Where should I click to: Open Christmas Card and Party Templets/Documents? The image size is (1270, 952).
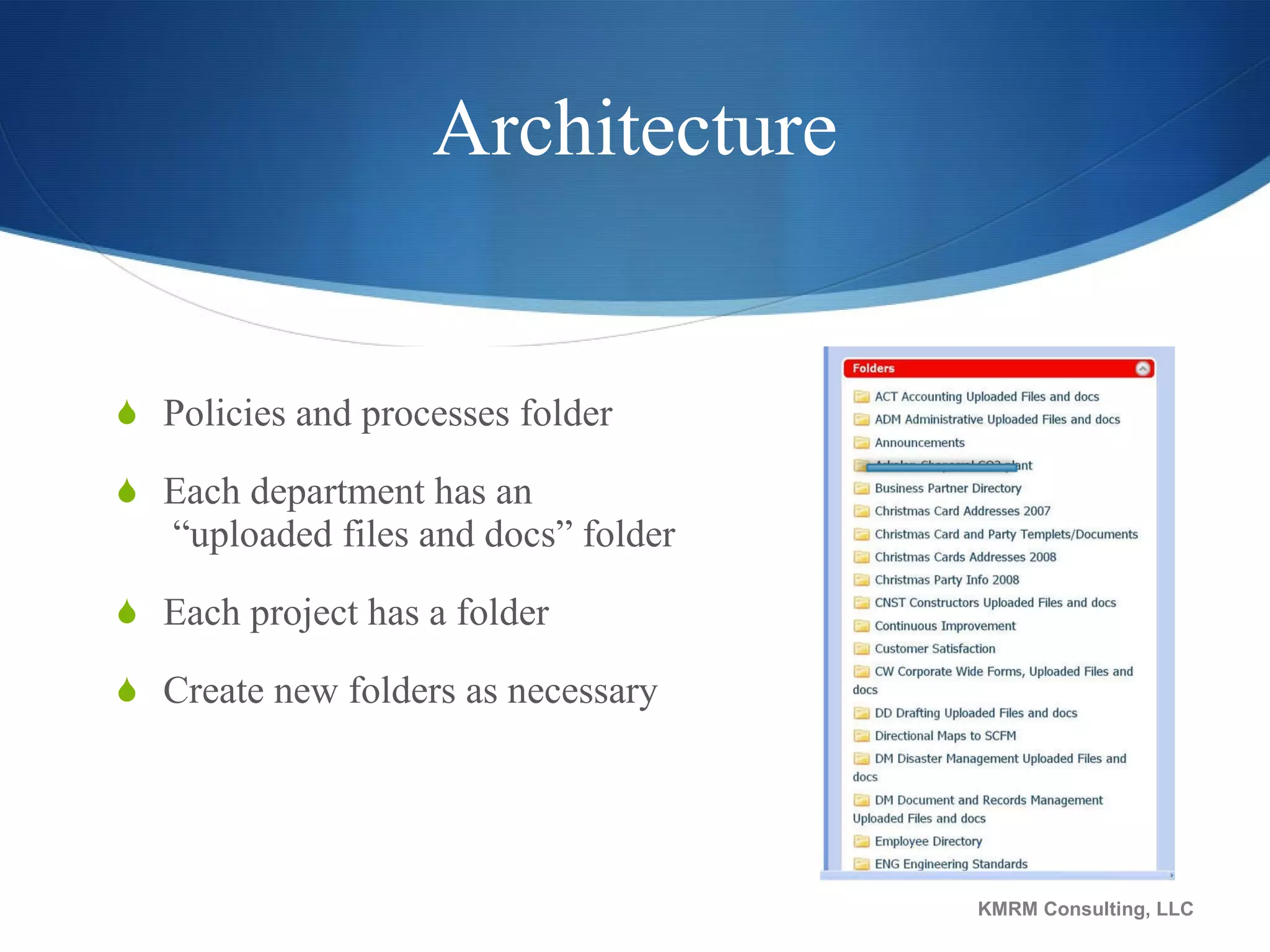pyautogui.click(x=1006, y=534)
